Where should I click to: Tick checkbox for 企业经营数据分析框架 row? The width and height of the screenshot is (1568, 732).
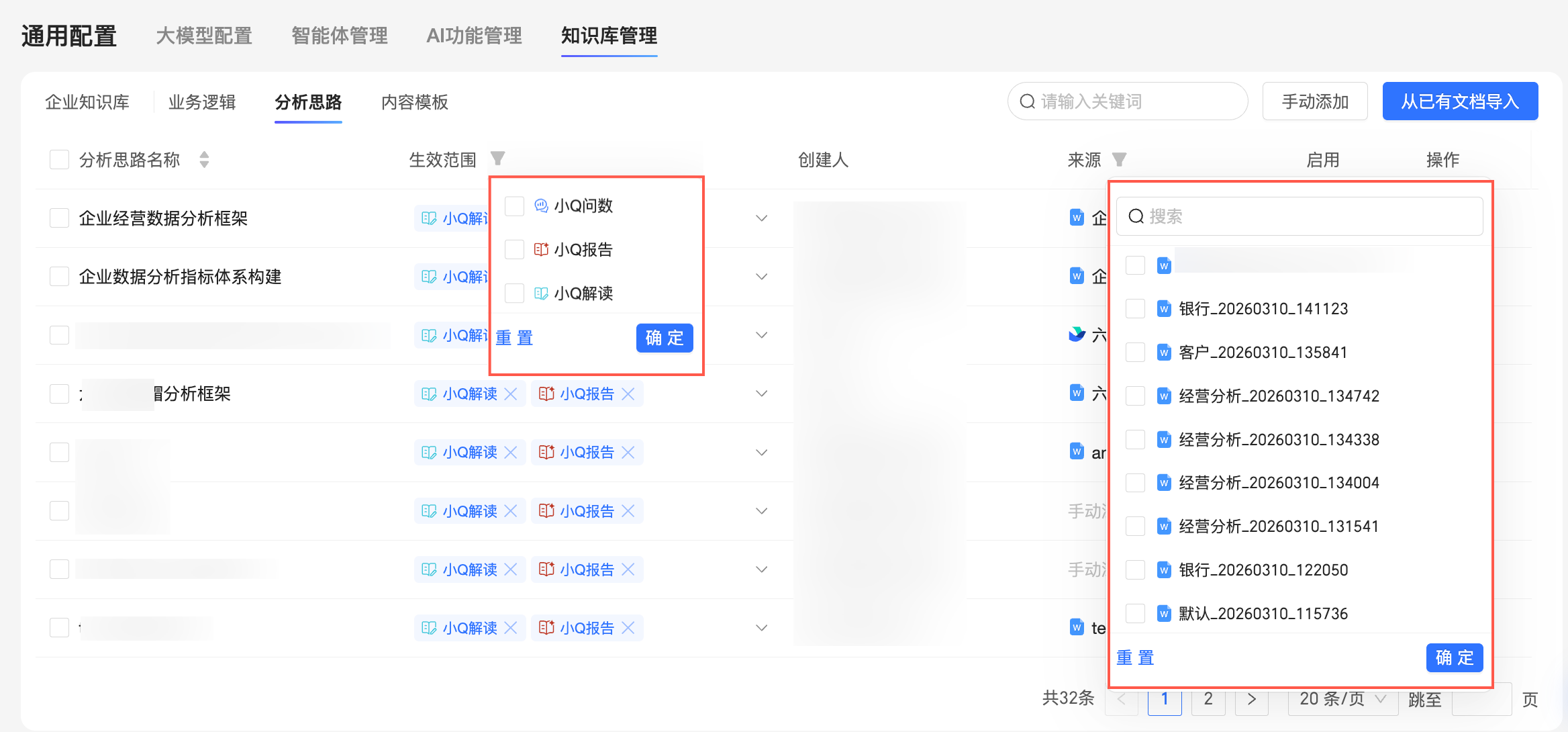60,218
